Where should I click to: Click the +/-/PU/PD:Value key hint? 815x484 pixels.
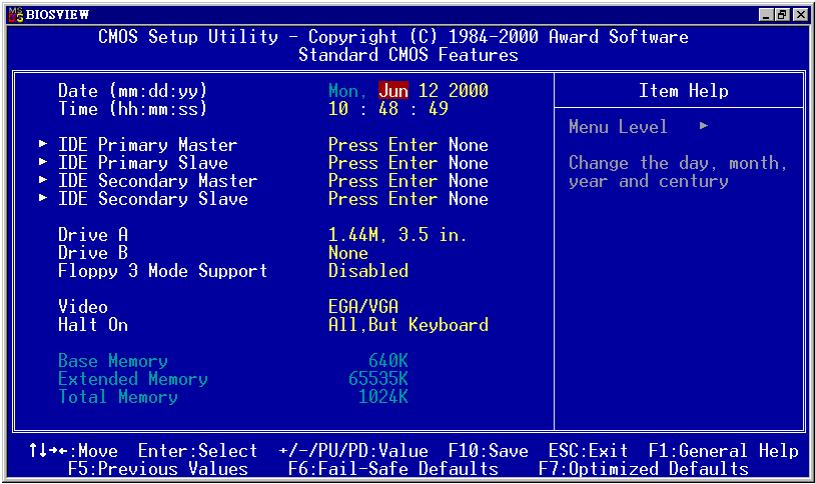(x=353, y=451)
